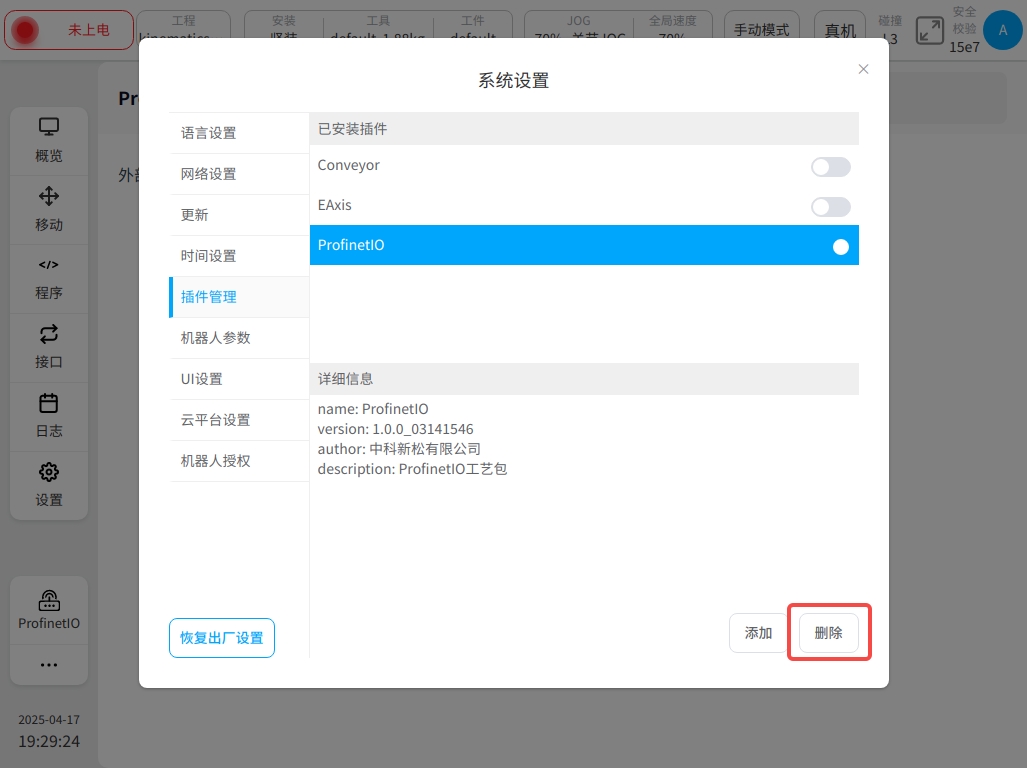Image resolution: width=1027 pixels, height=768 pixels.
Task: Enable the EAxis plugin toggle
Action: (x=830, y=207)
